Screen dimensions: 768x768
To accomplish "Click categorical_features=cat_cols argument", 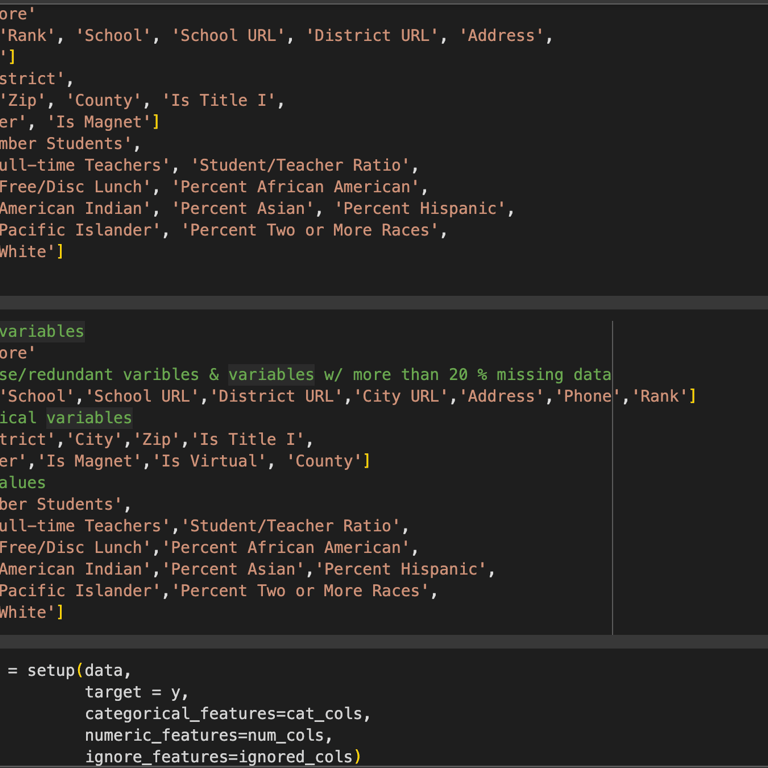I will [x=227, y=714].
